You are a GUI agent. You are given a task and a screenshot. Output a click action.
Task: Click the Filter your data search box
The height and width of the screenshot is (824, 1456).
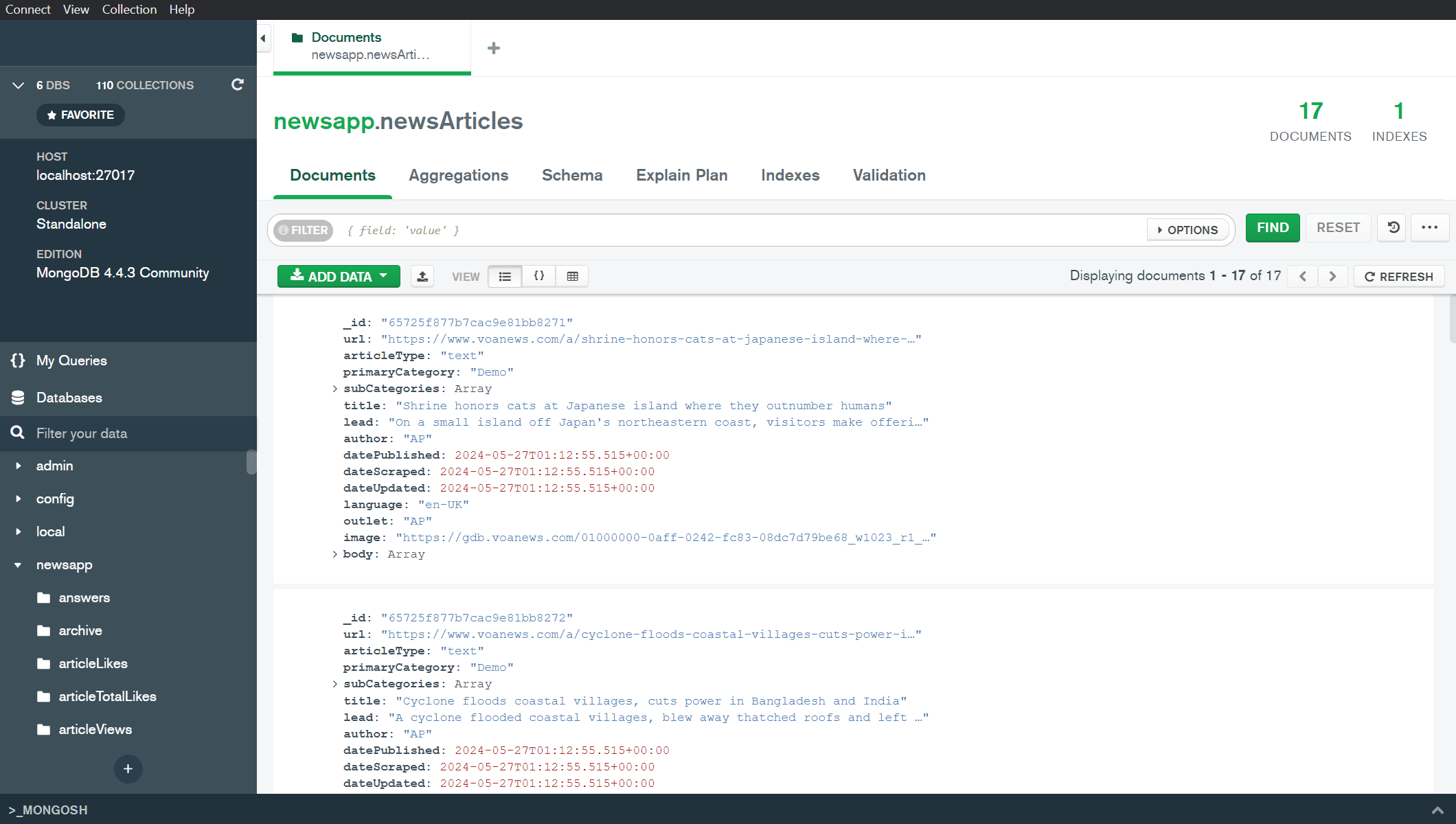[128, 433]
